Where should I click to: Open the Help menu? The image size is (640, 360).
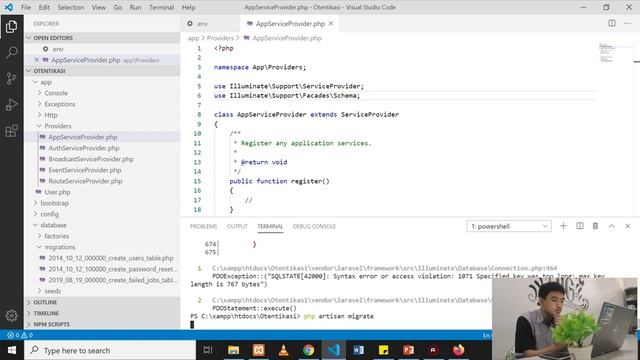pos(188,7)
